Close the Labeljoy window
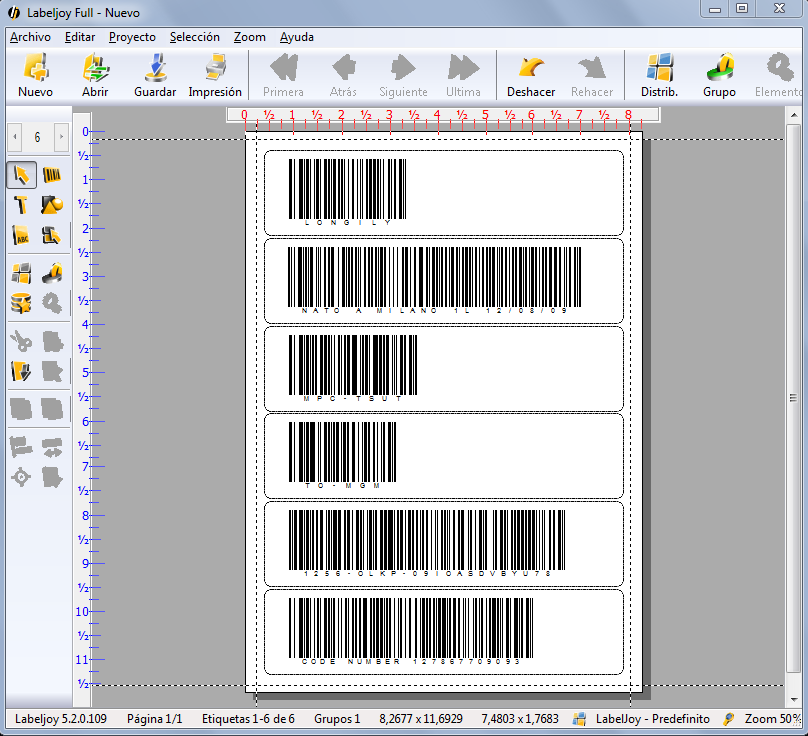This screenshot has width=808, height=736. [779, 9]
